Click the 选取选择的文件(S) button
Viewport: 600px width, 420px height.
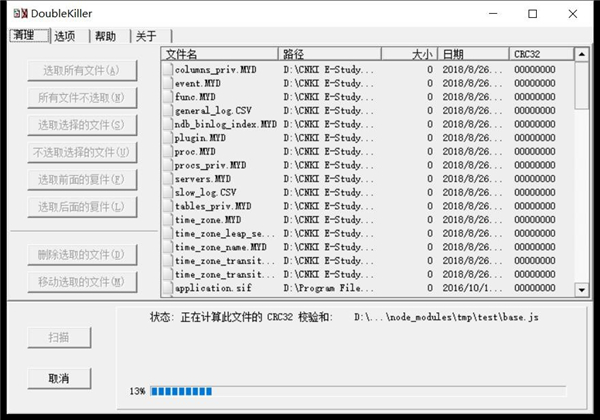tap(82, 125)
